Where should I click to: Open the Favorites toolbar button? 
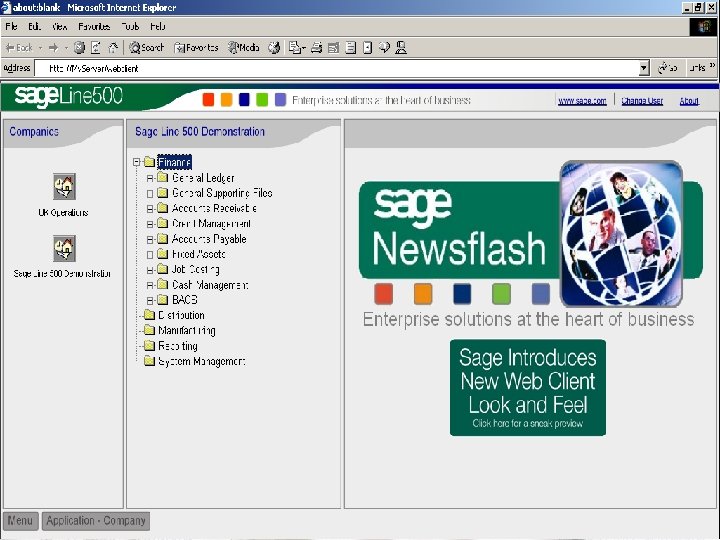pyautogui.click(x=196, y=47)
